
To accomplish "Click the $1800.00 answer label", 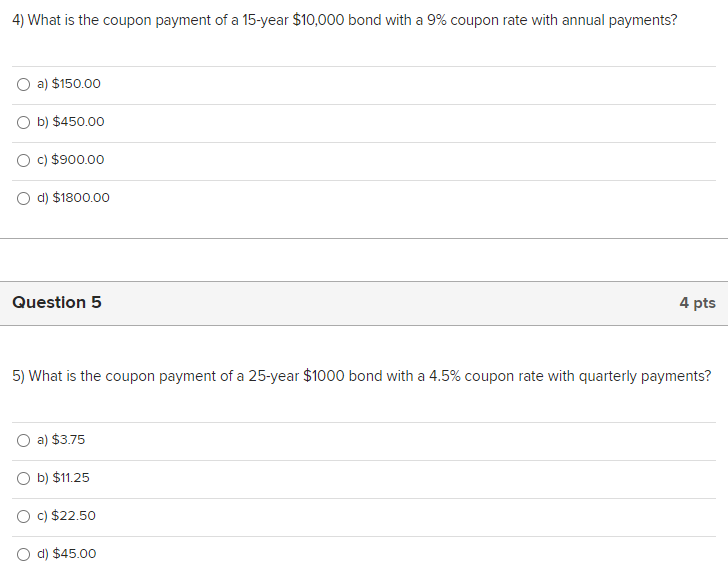I will coord(73,198).
